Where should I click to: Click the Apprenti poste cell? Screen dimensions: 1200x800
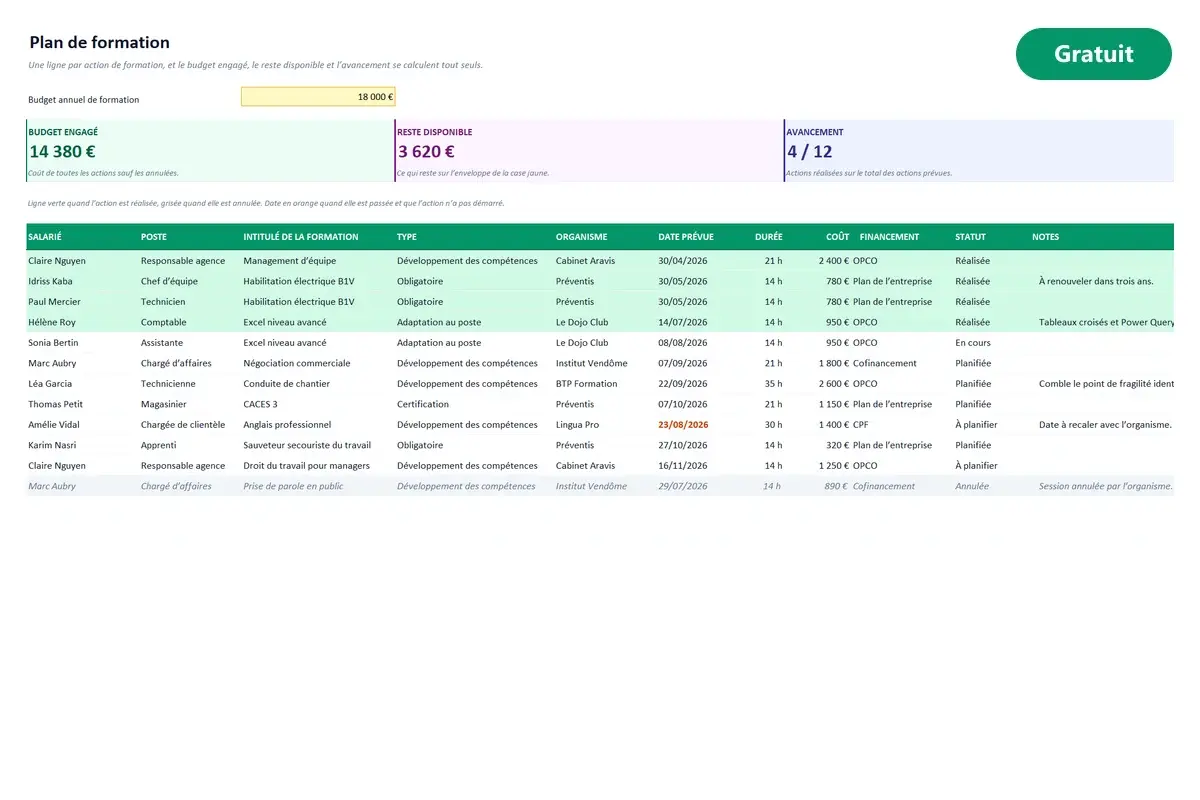(x=159, y=445)
